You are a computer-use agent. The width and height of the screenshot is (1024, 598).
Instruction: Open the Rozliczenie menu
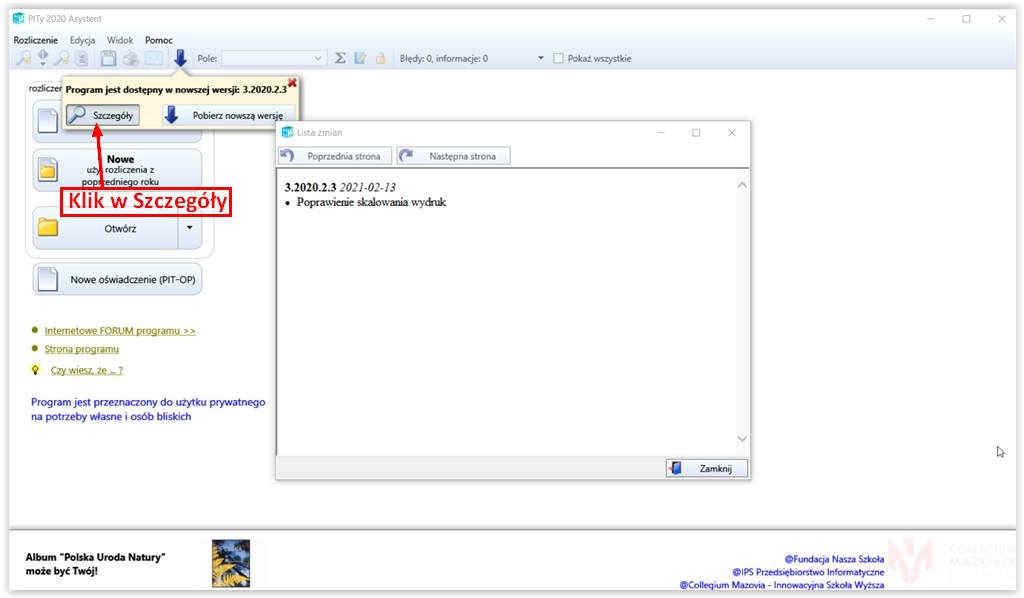click(x=36, y=40)
